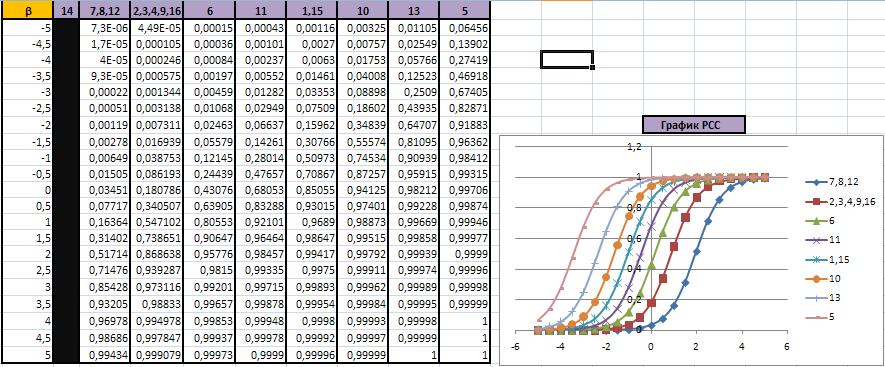Select cell with value 0,14261
The image size is (885, 367).
click(x=260, y=141)
